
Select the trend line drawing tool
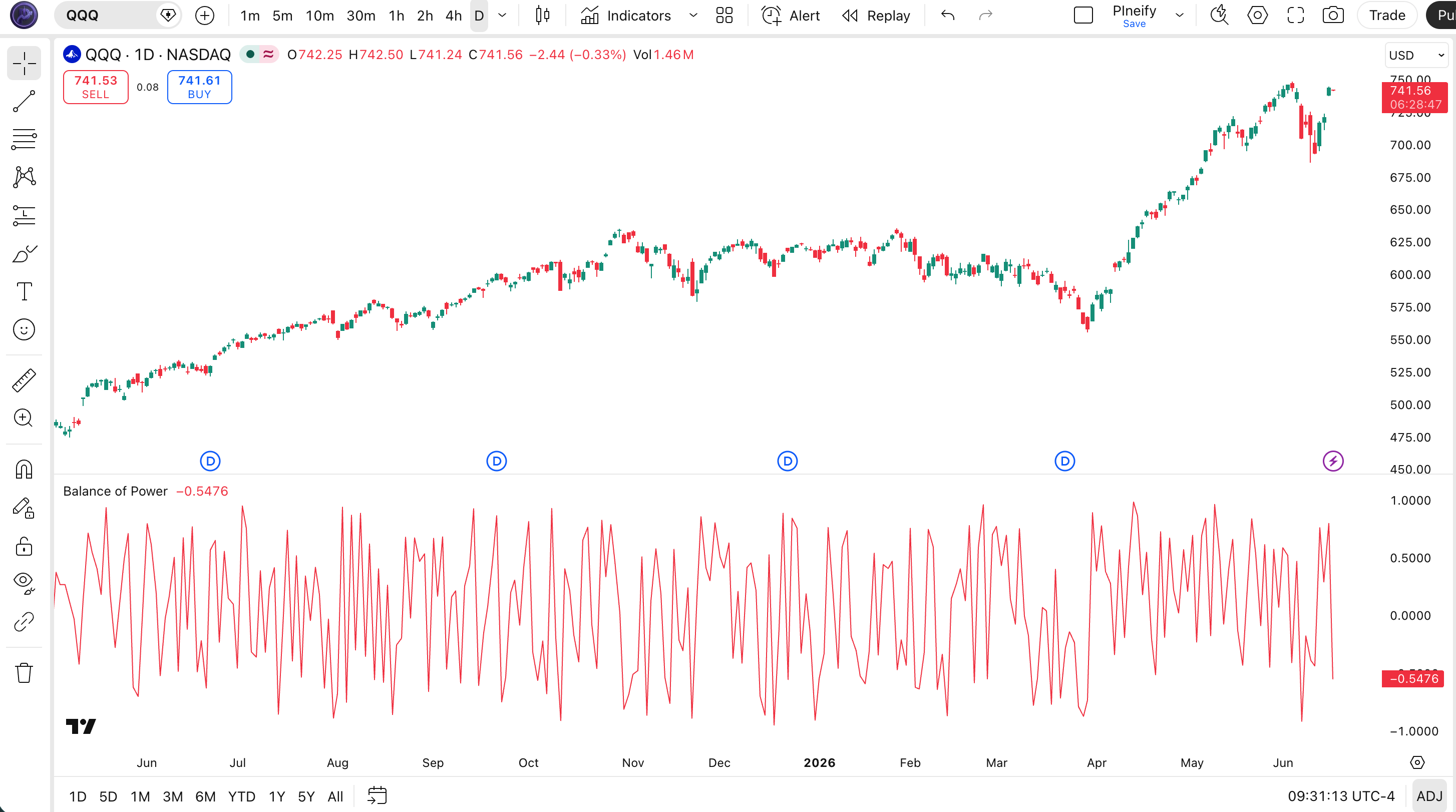(24, 101)
